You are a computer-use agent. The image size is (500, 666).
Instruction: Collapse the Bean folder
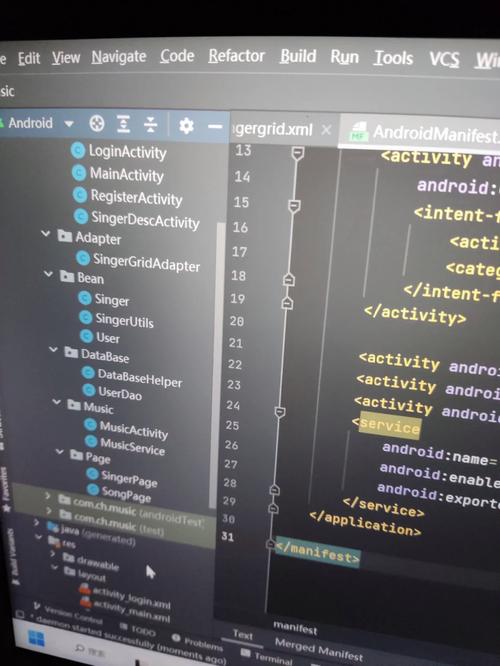tap(48, 274)
